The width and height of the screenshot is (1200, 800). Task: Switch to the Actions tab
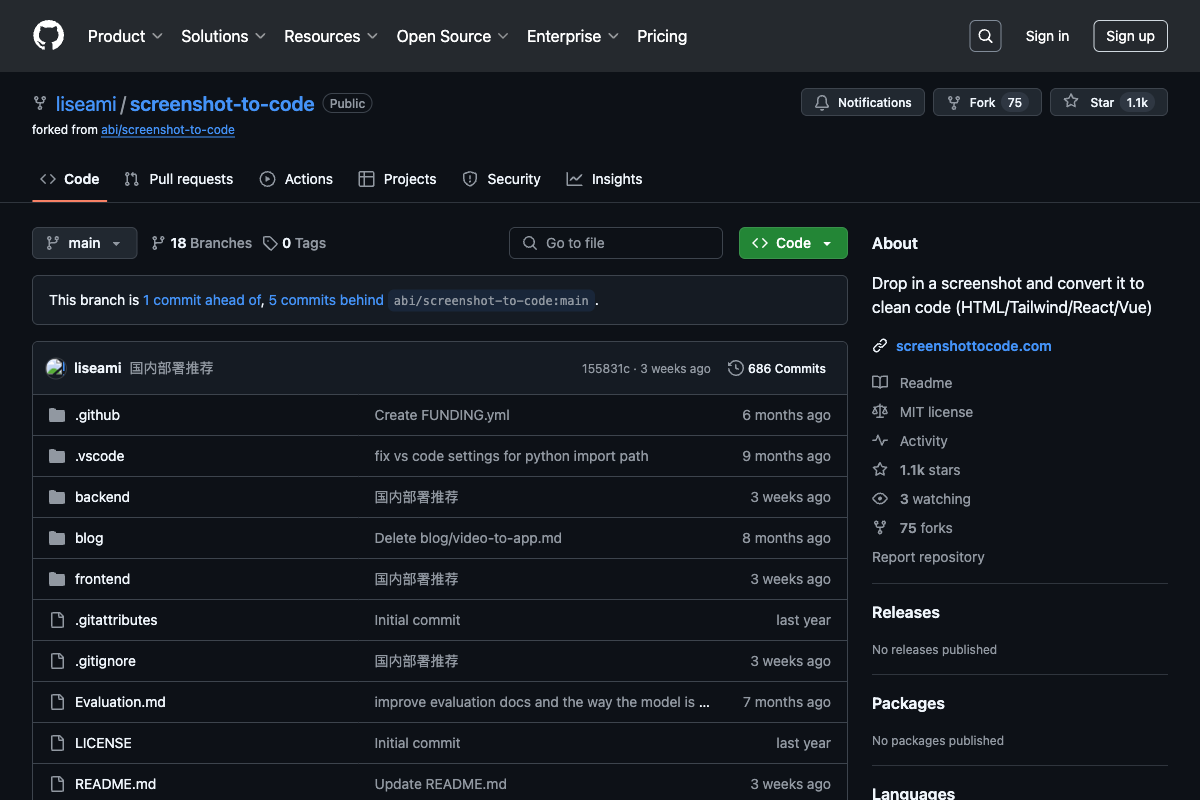pyautogui.click(x=296, y=179)
